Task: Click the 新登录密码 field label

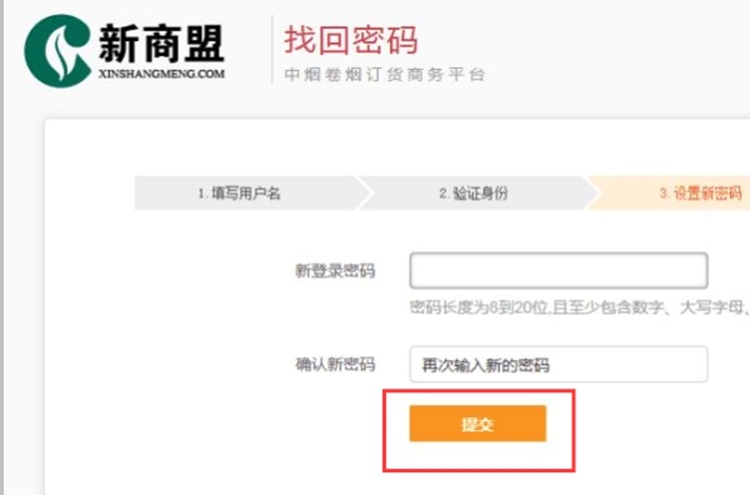Action: (335, 271)
